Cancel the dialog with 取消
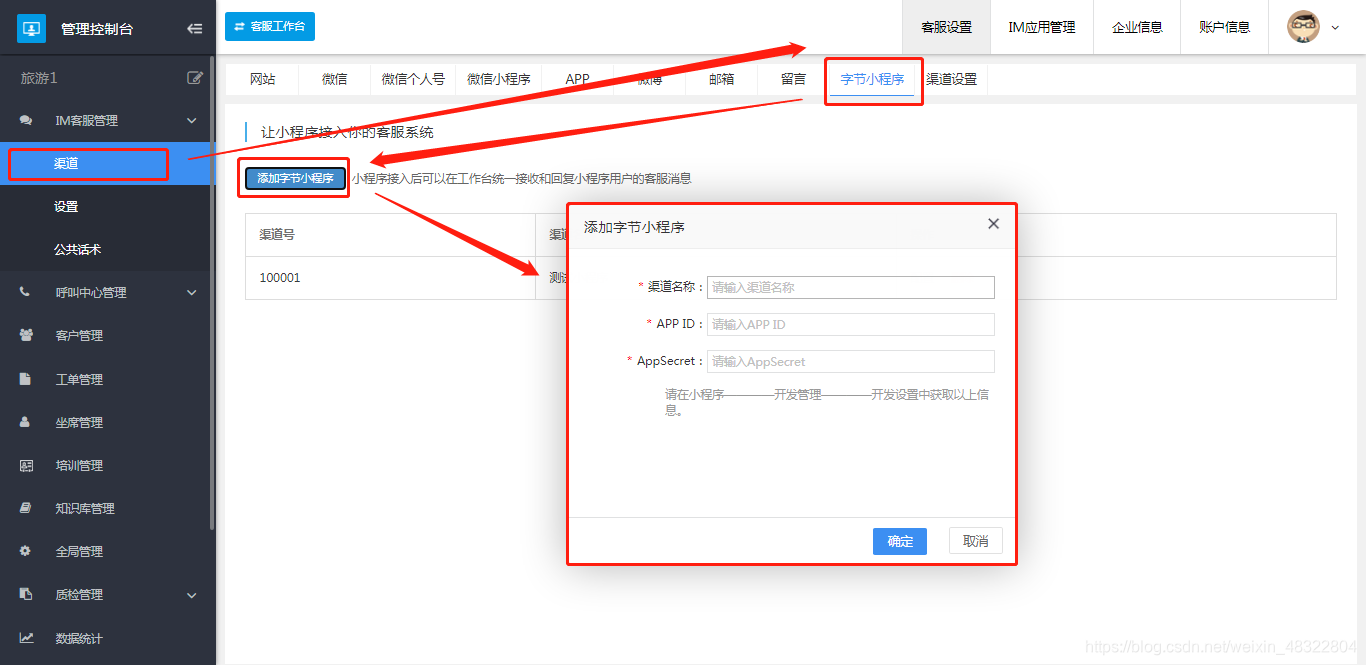The image size is (1366, 665). [x=976, y=541]
